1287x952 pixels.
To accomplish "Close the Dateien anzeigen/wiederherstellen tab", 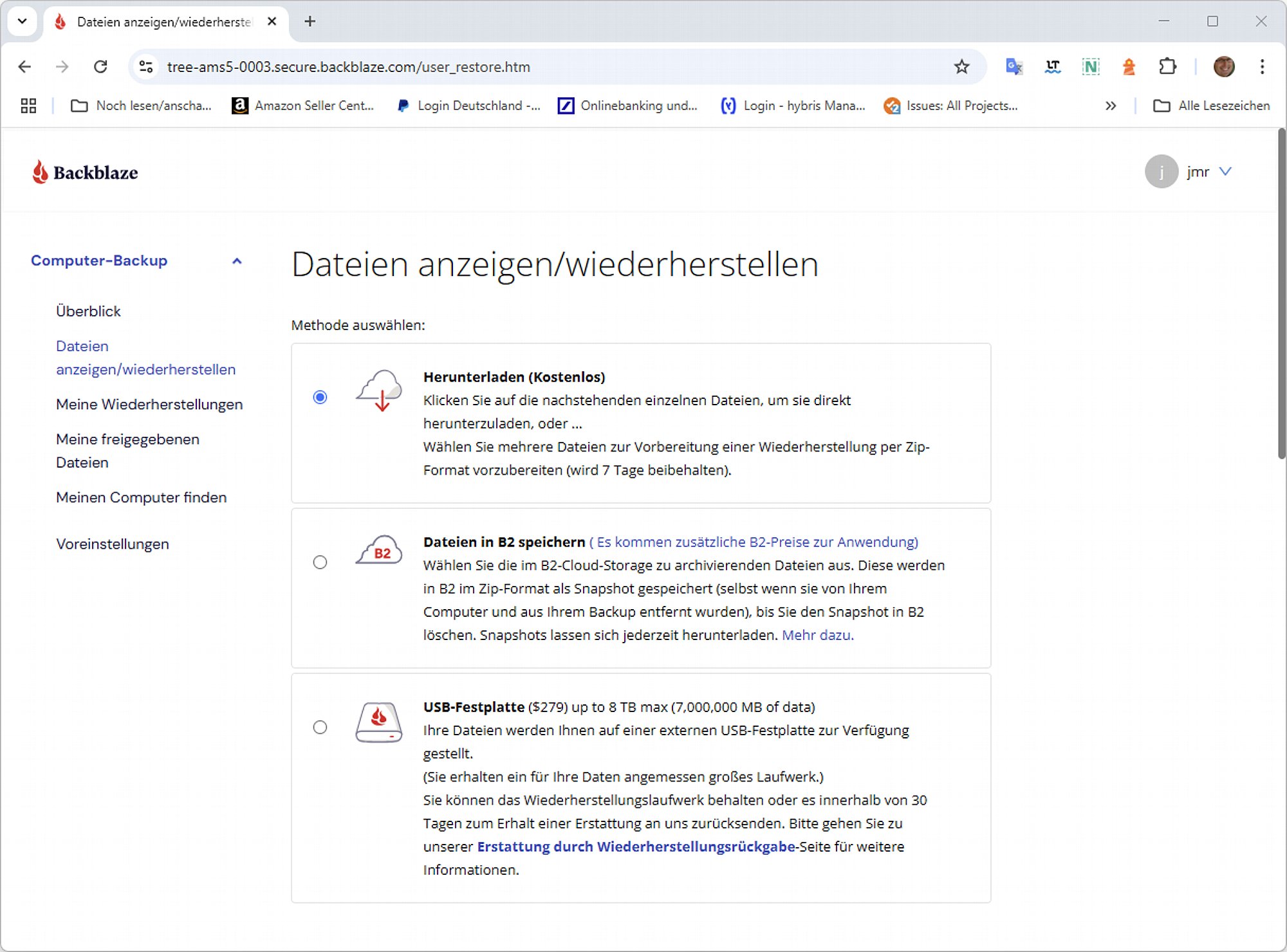I will [x=272, y=22].
